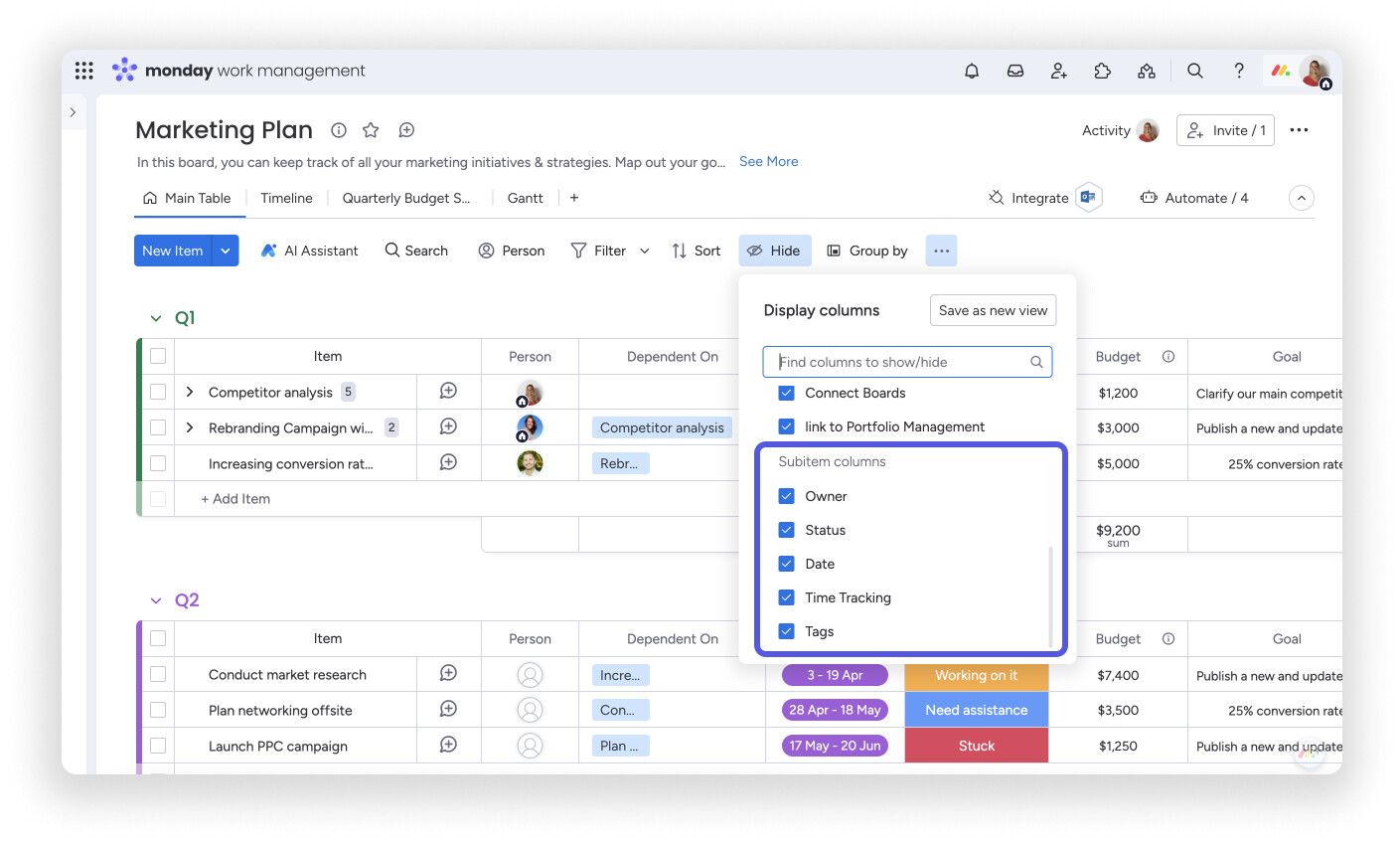Open the help question mark icon
The image size is (1400, 844).
[x=1239, y=71]
